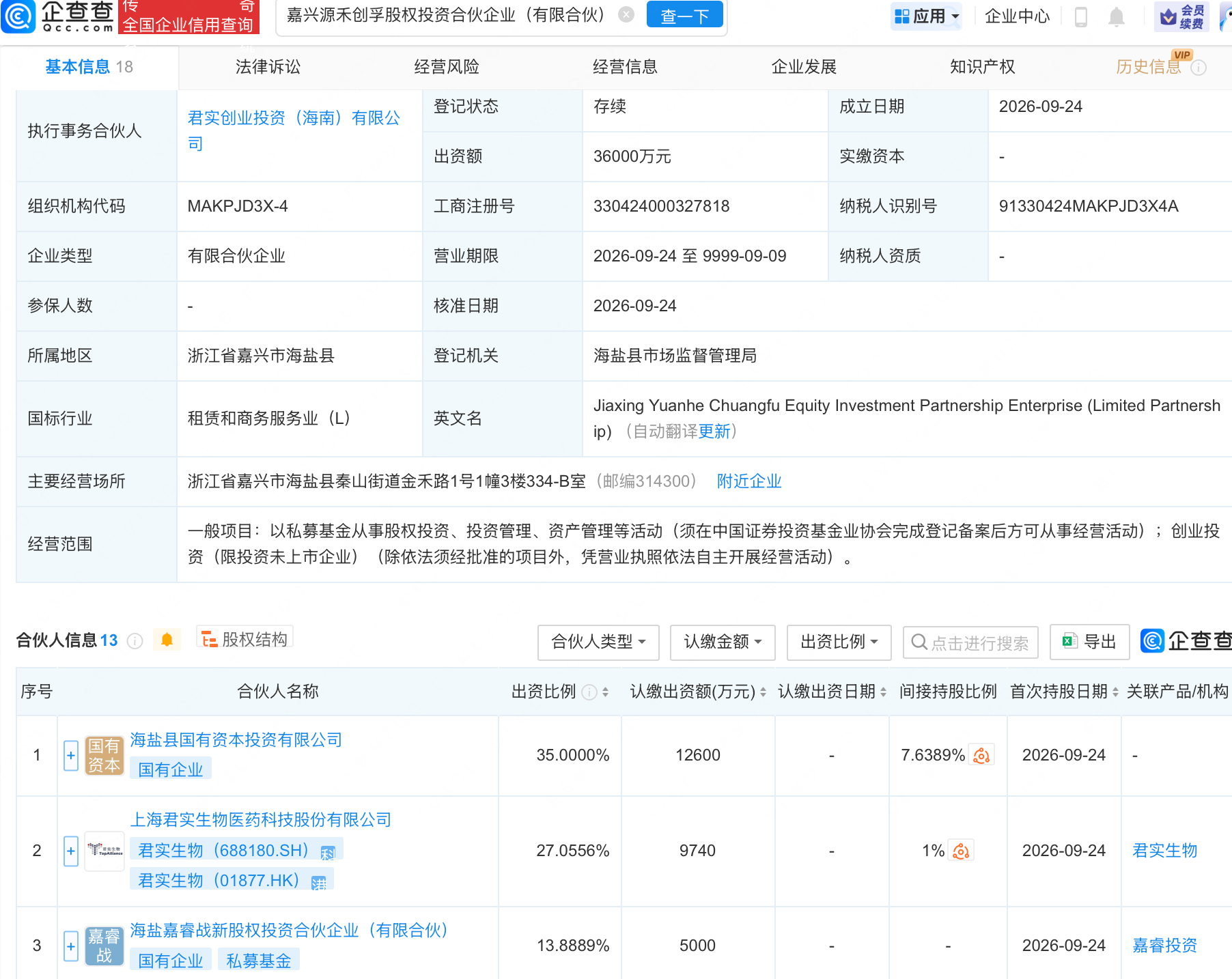This screenshot has width=1232, height=979.
Task: Click the mobile phone icon
Action: pyautogui.click(x=1080, y=16)
